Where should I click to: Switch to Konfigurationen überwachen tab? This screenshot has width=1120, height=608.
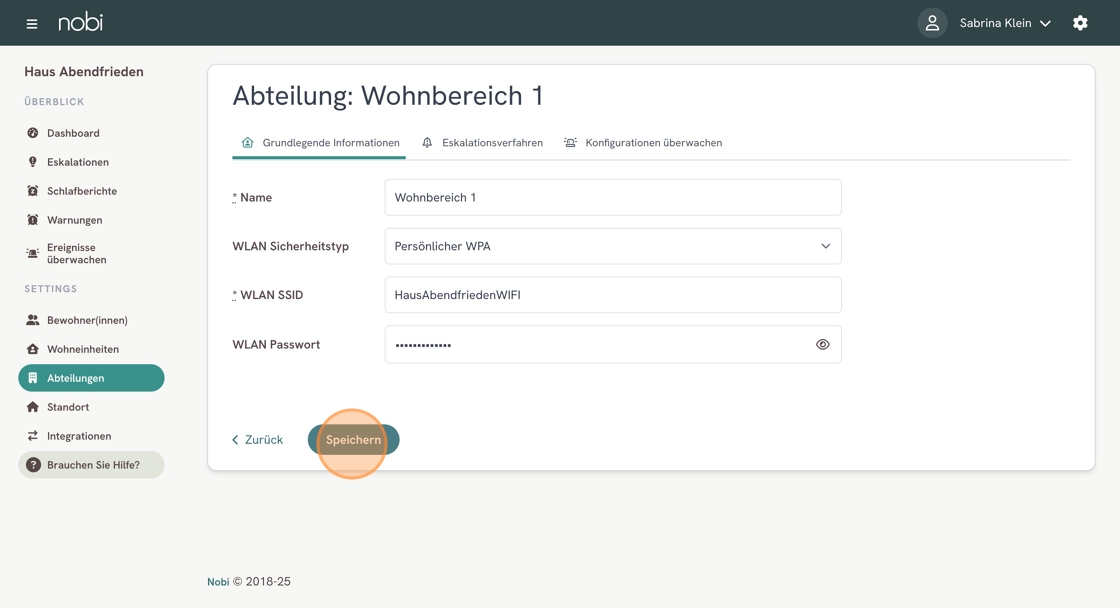pyautogui.click(x=644, y=143)
